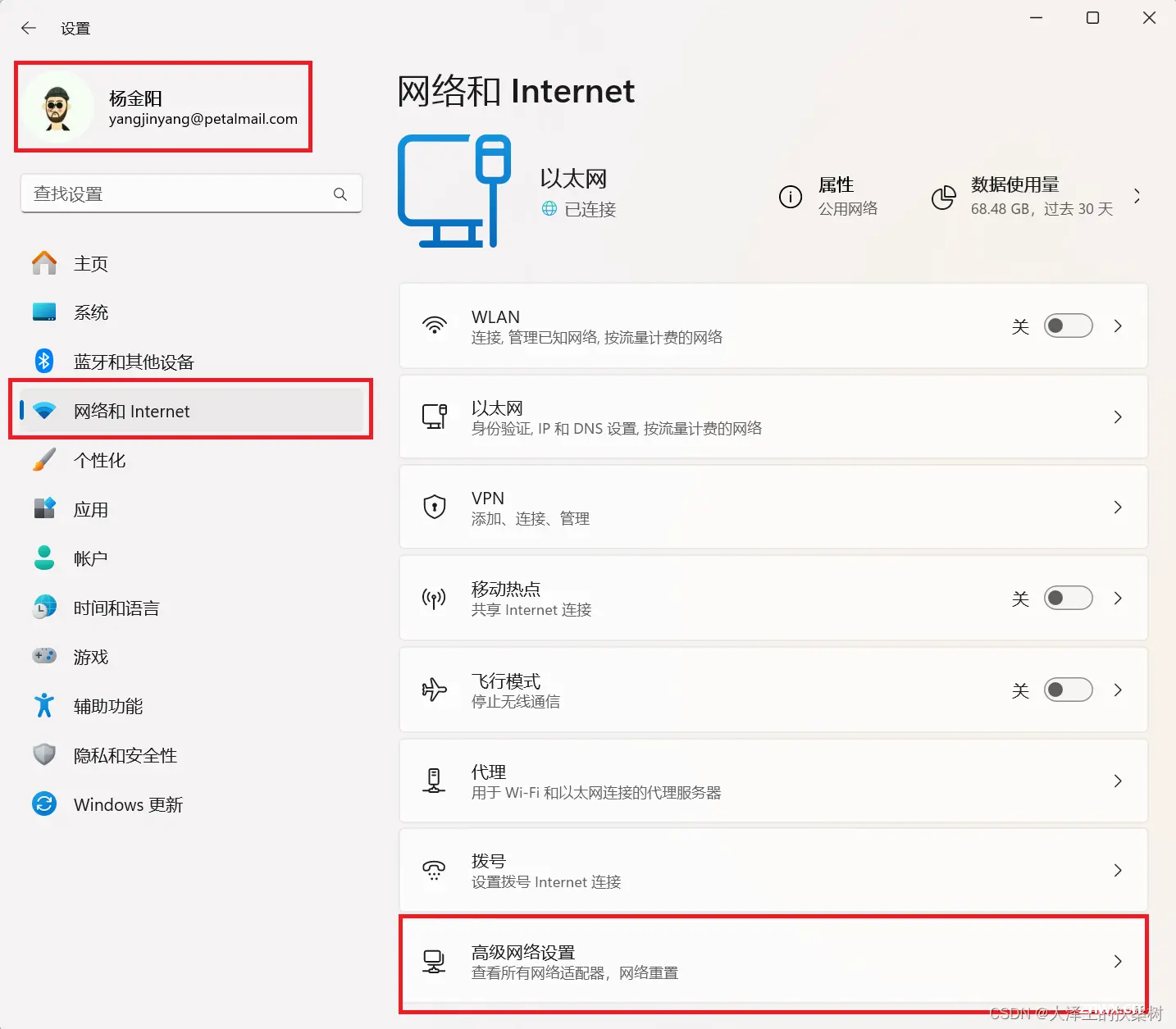
Task: Open 时间和语言 category
Action: pyautogui.click(x=191, y=608)
